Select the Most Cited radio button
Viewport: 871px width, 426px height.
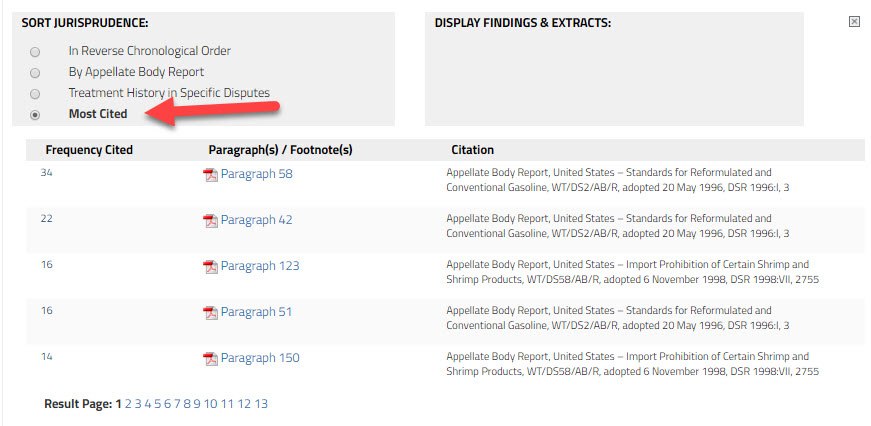35,115
